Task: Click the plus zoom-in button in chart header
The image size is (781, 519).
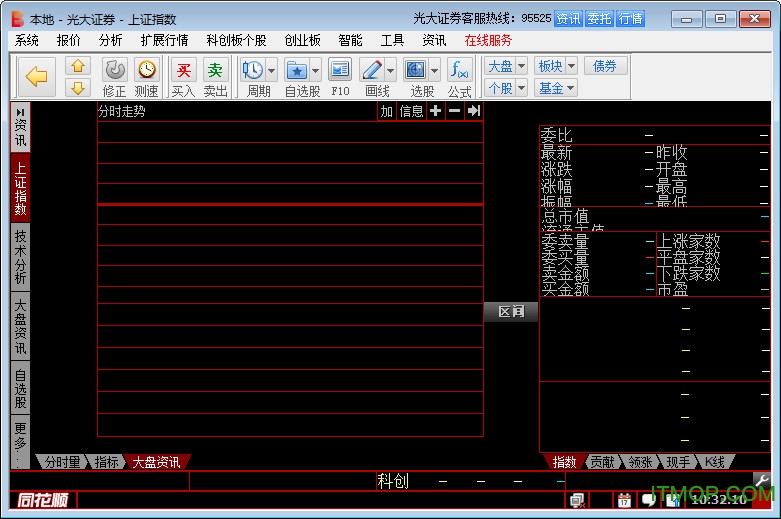Action: 435,111
